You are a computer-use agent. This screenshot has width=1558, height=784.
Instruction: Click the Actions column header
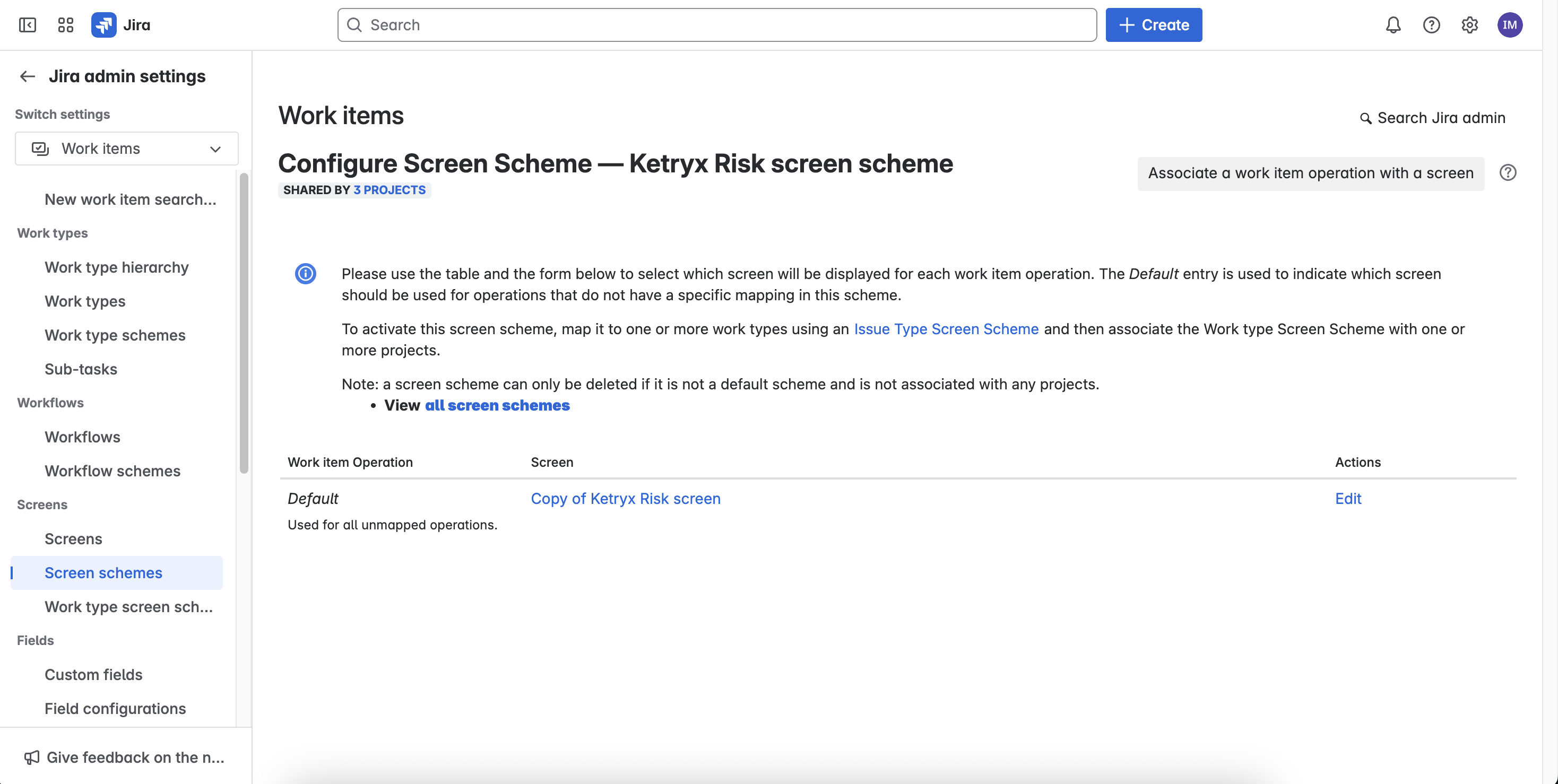click(x=1358, y=463)
